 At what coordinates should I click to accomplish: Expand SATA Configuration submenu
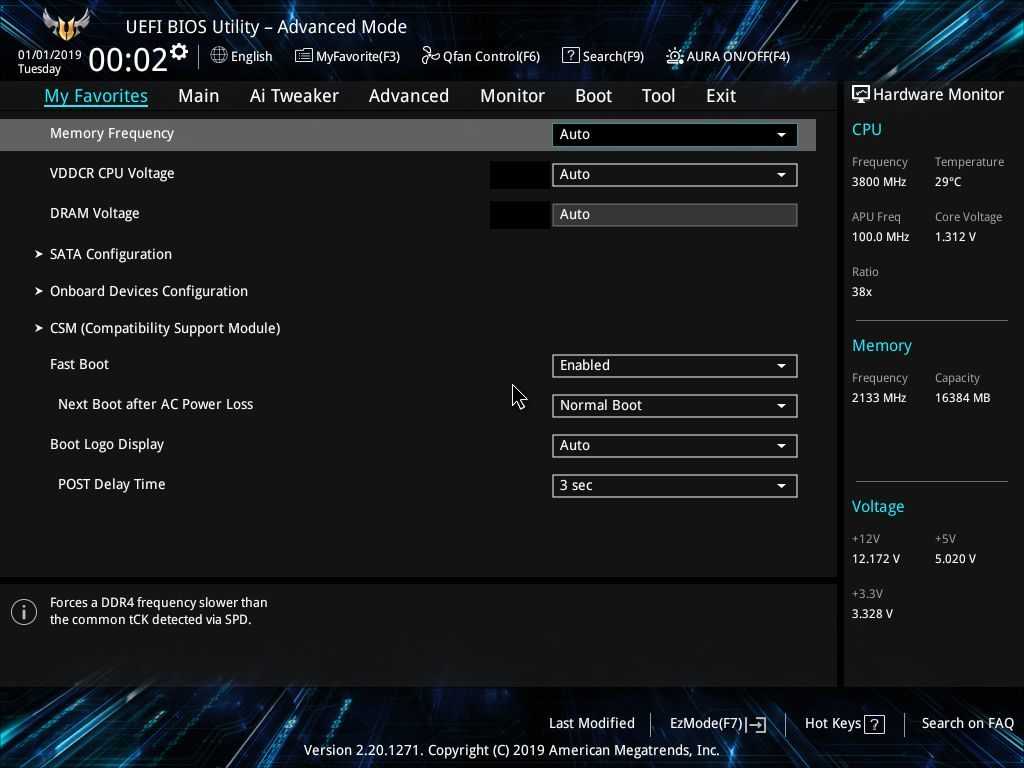tap(110, 254)
